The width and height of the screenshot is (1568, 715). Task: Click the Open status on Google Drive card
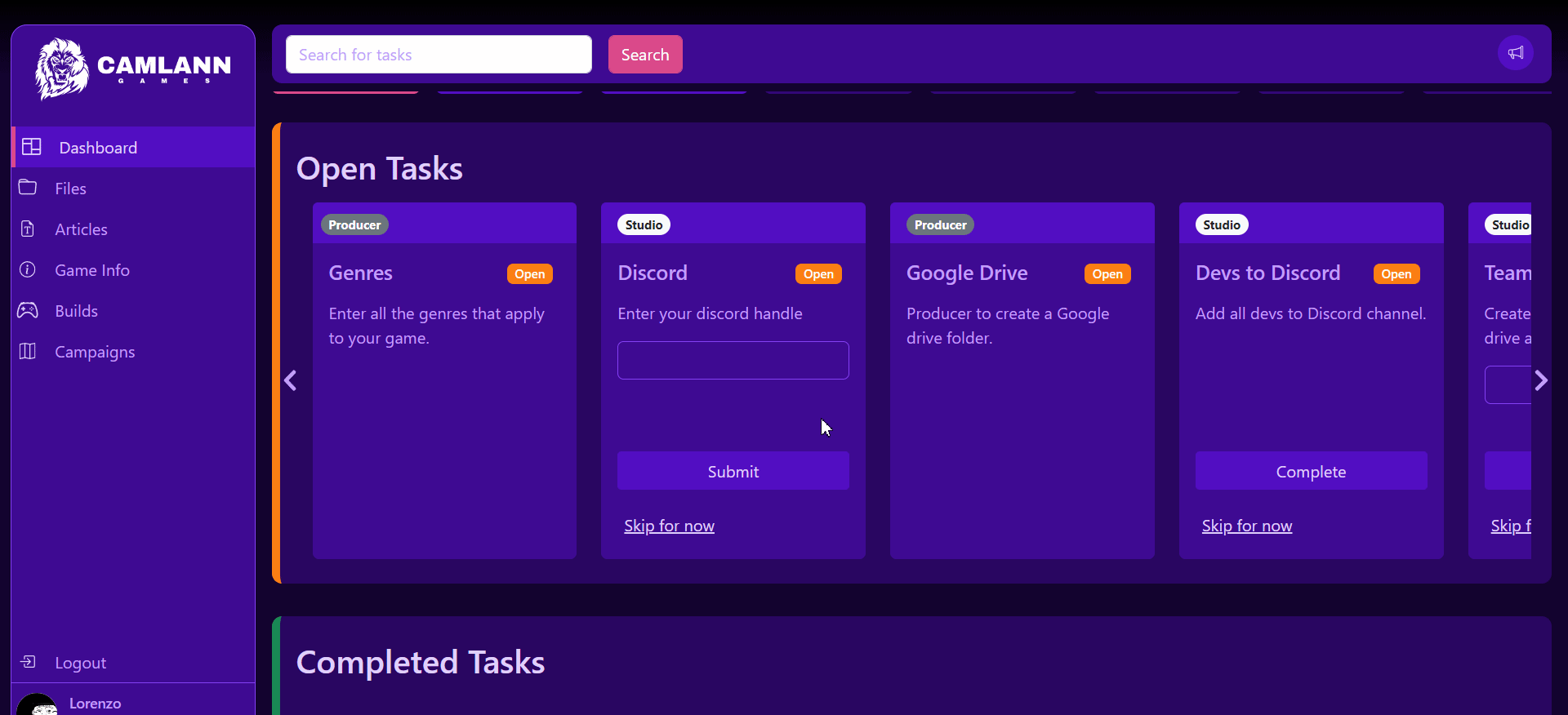click(x=1107, y=274)
